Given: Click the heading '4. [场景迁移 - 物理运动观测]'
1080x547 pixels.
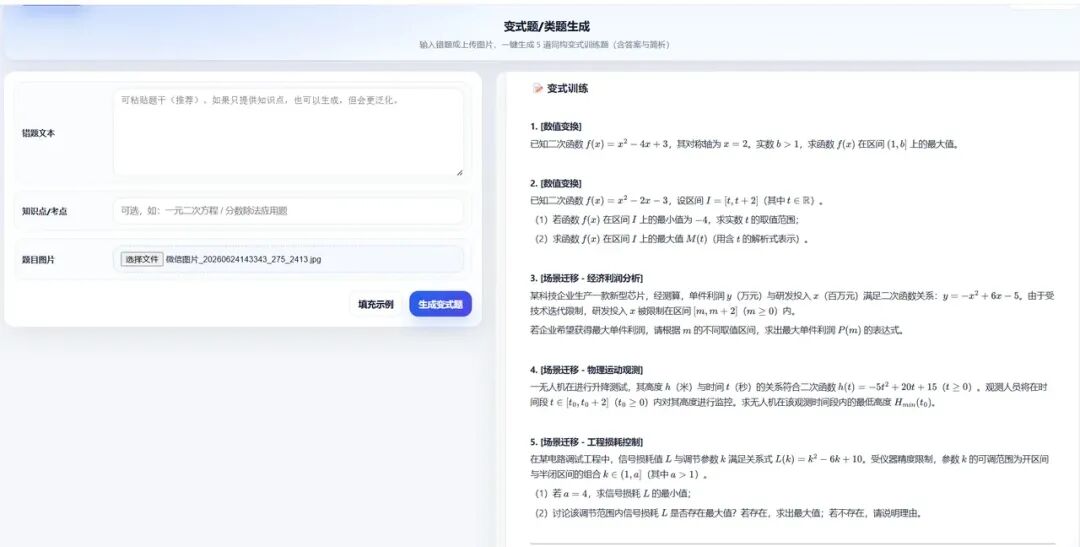Looking at the screenshot, I should (586, 369).
